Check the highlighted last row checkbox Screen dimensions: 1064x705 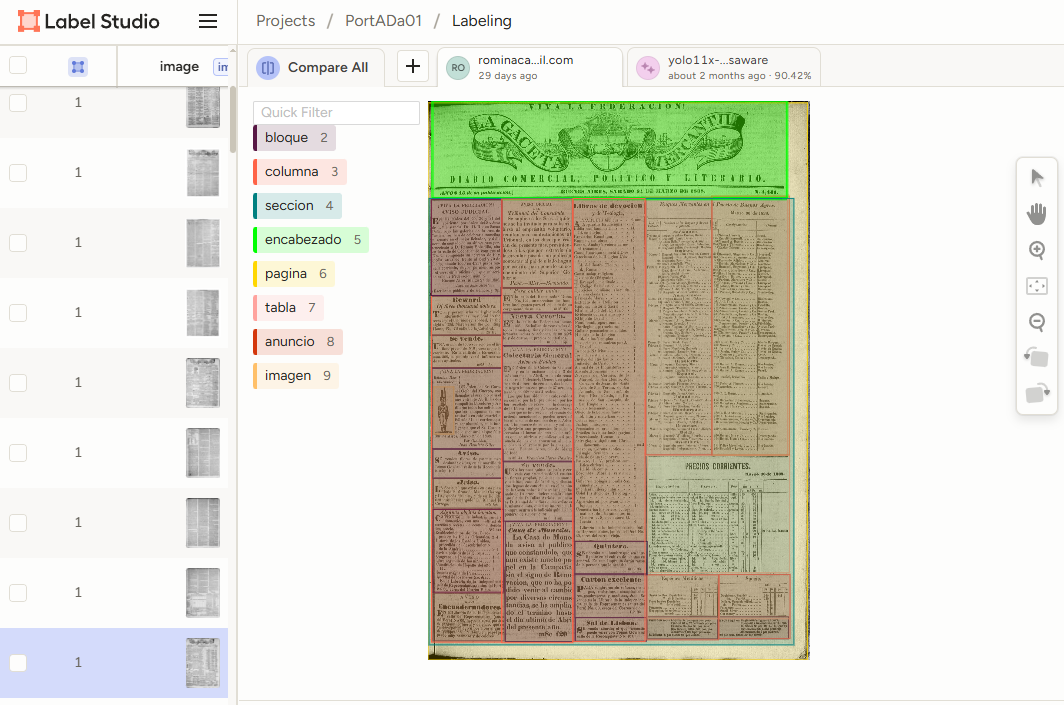pyautogui.click(x=18, y=662)
